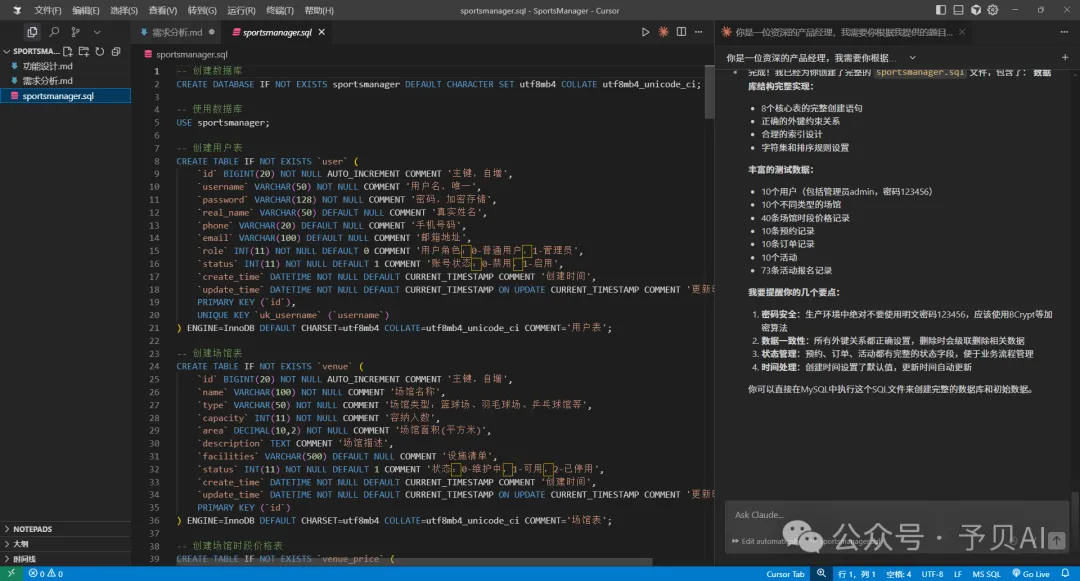The width and height of the screenshot is (1080, 581).
Task: Open the 运行(R) menu
Action: 241,10
